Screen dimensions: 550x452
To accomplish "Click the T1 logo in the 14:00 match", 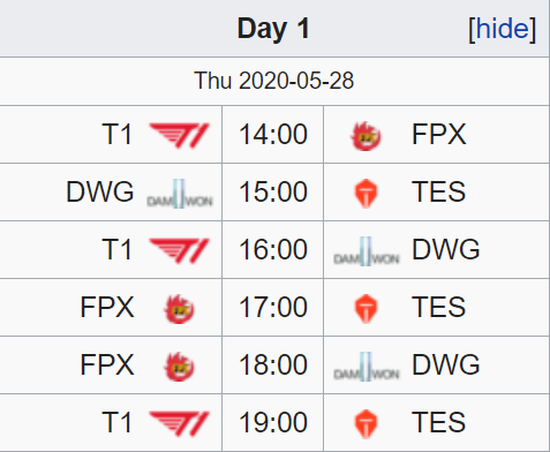I will 179,135.
